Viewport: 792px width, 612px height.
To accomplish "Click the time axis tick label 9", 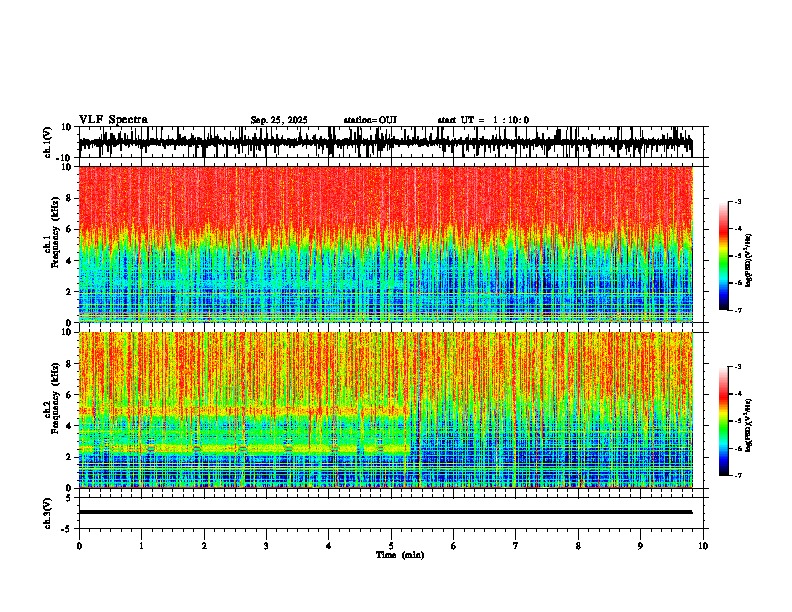I will pyautogui.click(x=640, y=546).
